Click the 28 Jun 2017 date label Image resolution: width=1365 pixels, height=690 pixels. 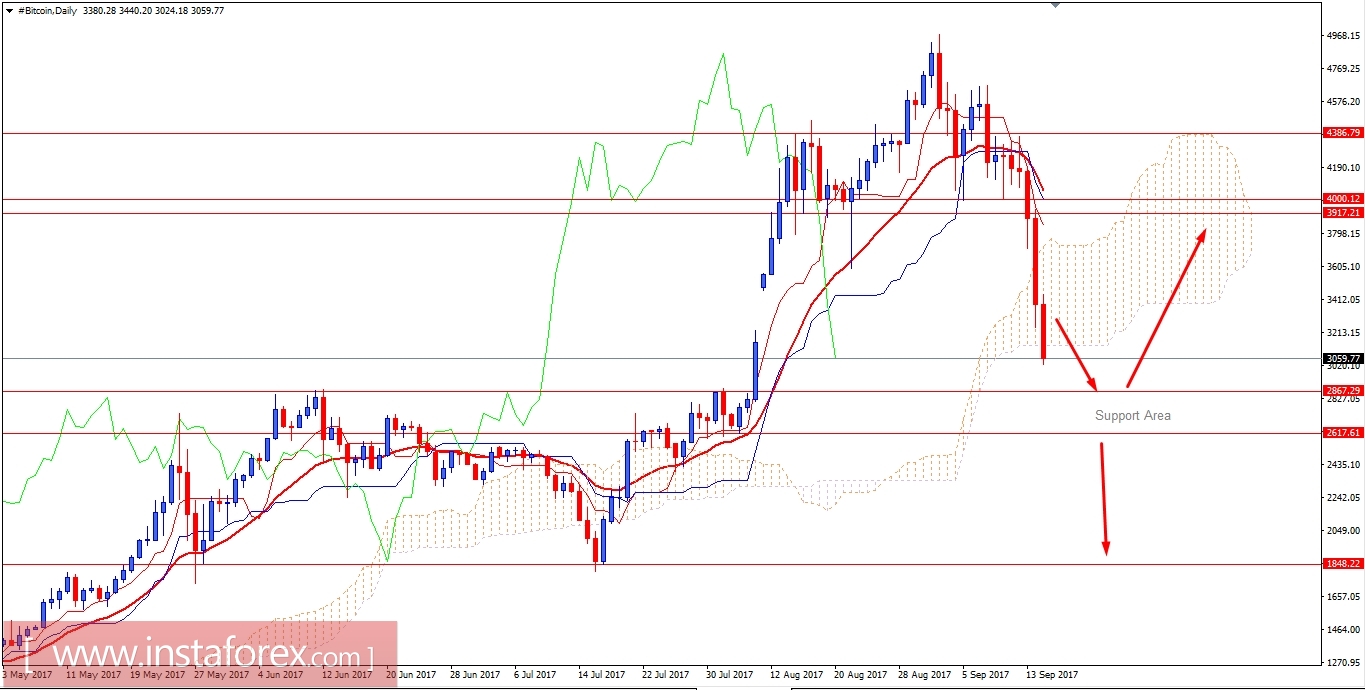point(474,675)
